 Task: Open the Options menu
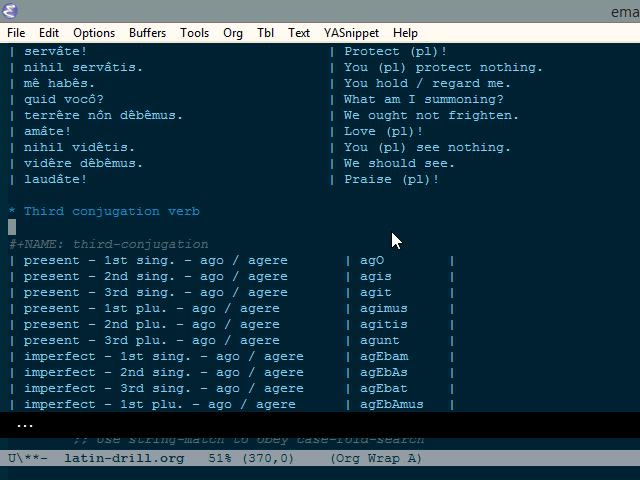point(94,33)
